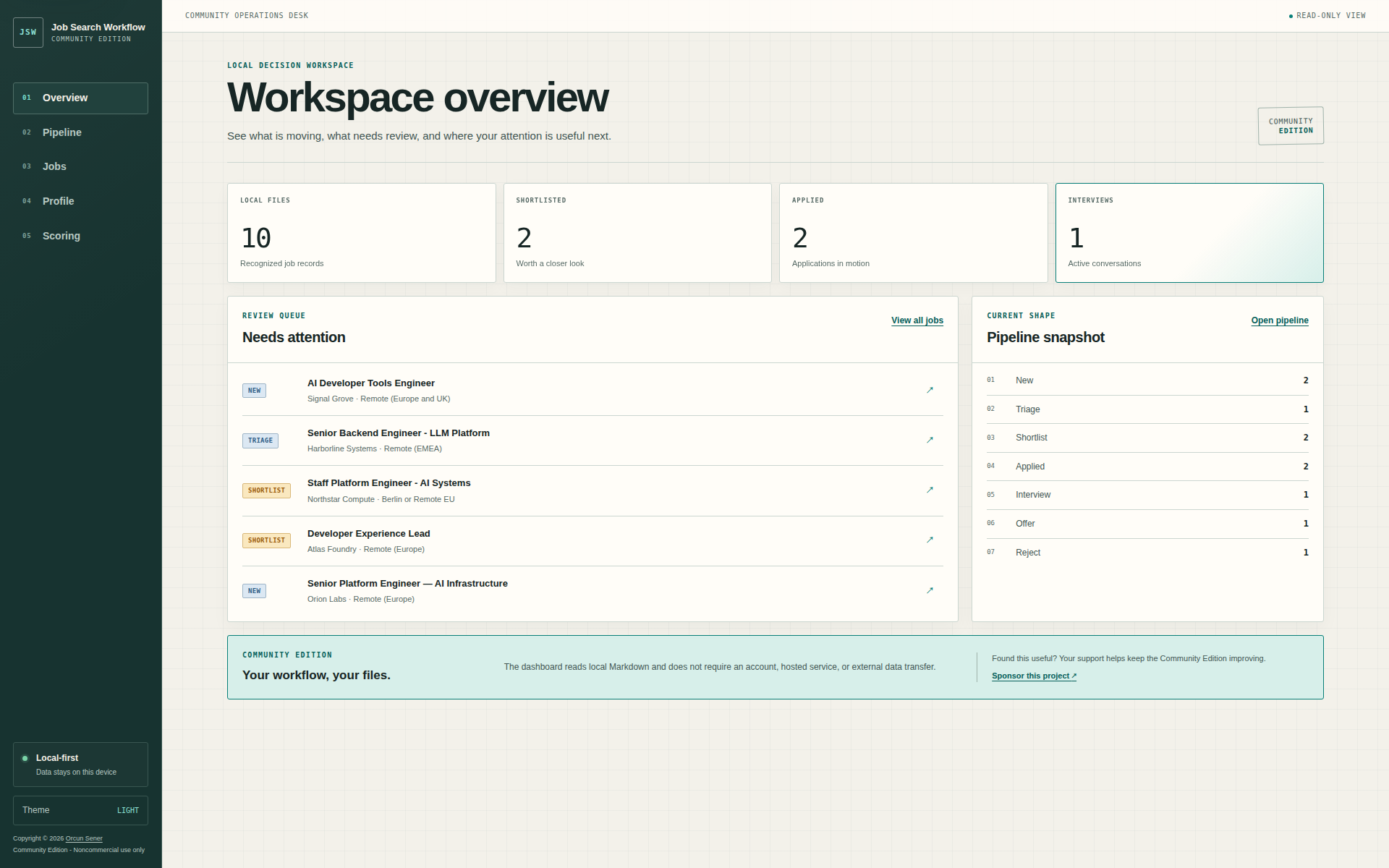
Task: Click the Interview row in Pipeline snapshot
Action: tap(1147, 495)
